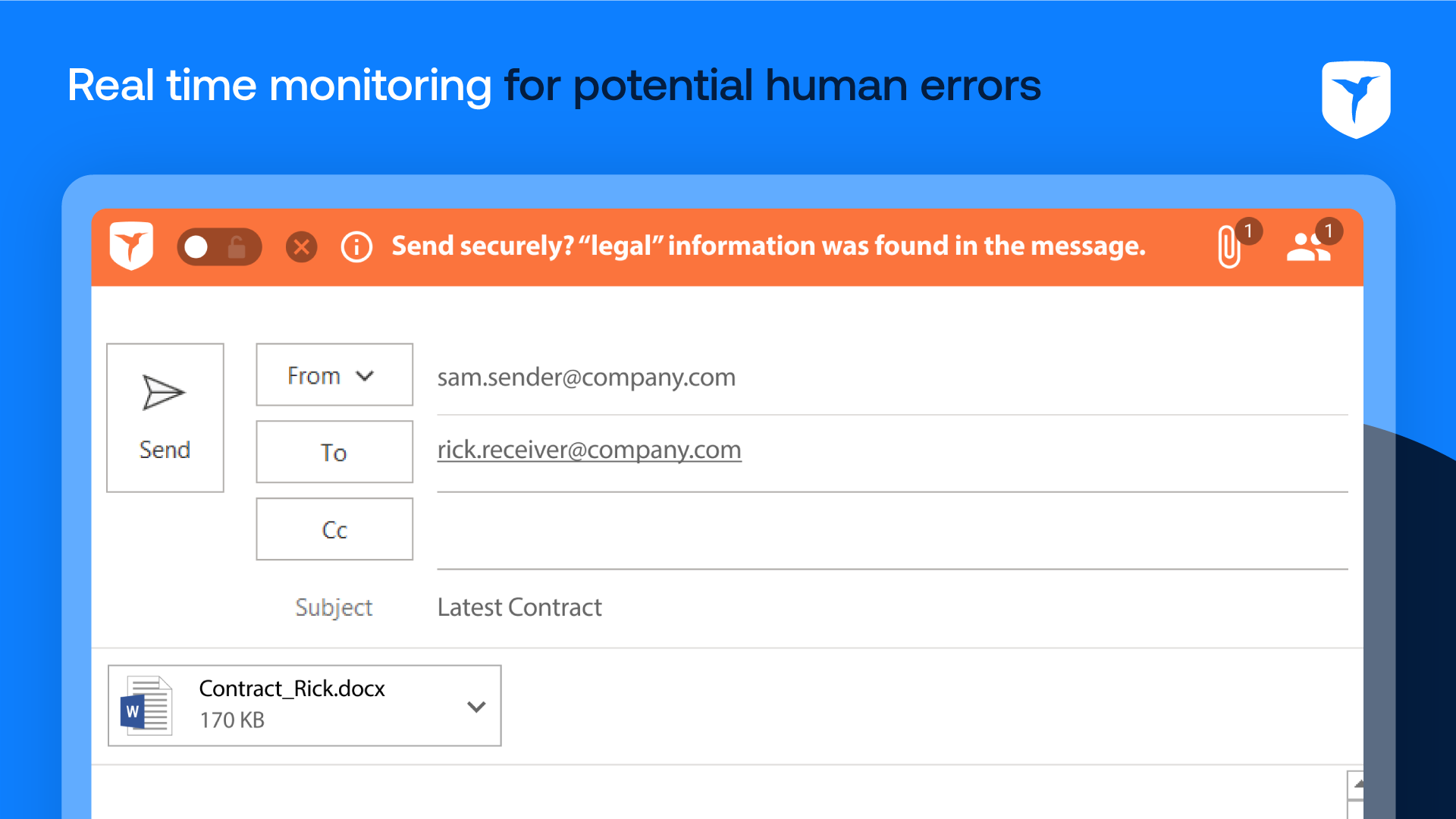Open the attachments paperclip icon
1456x819 pixels.
[x=1229, y=247]
